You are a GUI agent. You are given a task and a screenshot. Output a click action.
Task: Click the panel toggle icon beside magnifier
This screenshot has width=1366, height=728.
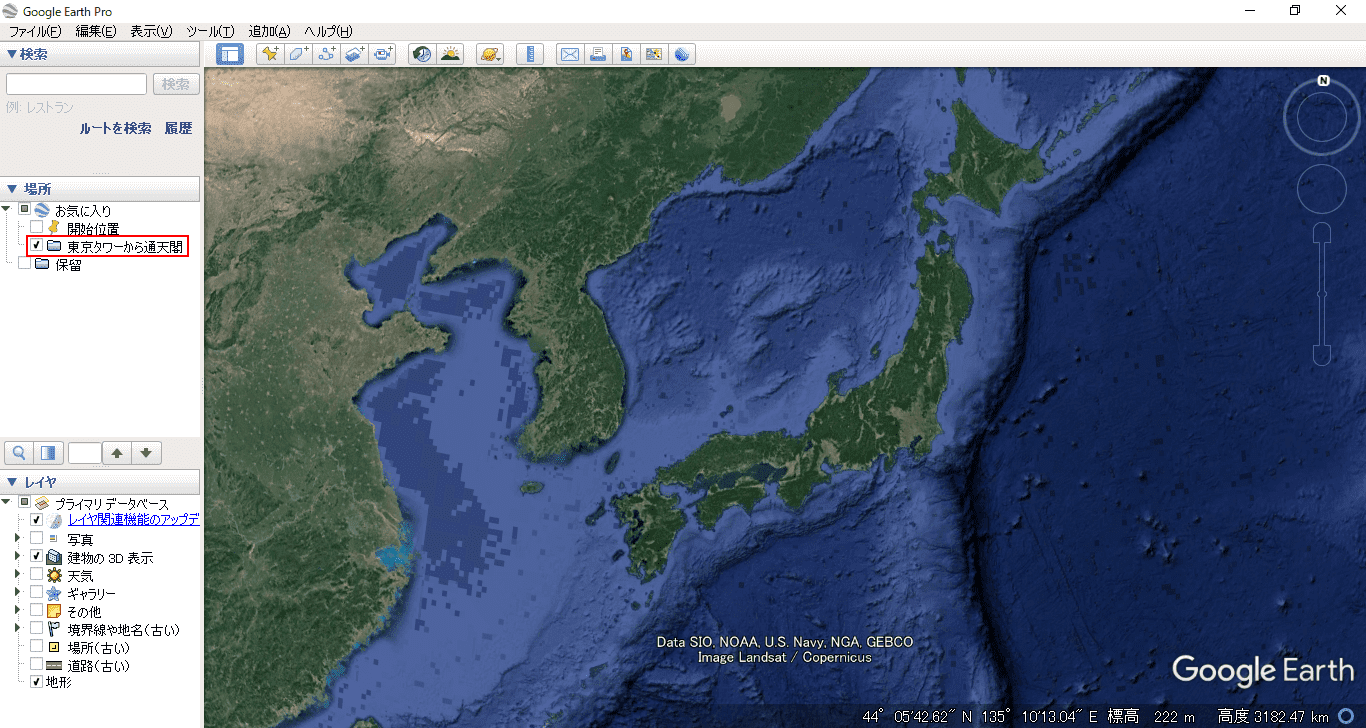pyautogui.click(x=50, y=453)
